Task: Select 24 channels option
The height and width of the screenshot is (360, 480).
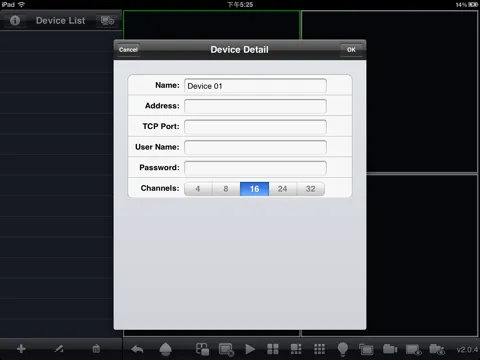Action: point(282,189)
